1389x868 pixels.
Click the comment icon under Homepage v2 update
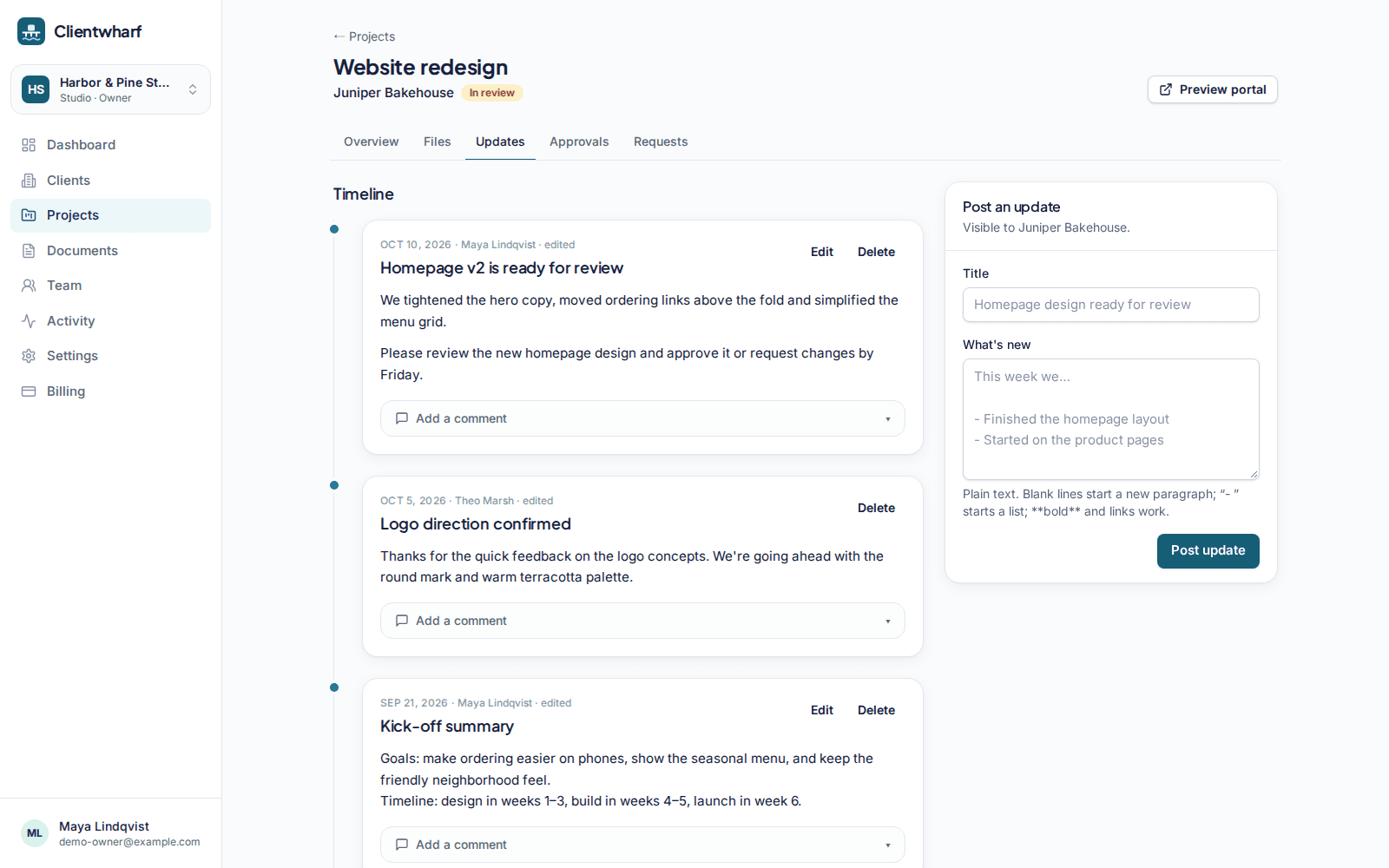coord(402,418)
